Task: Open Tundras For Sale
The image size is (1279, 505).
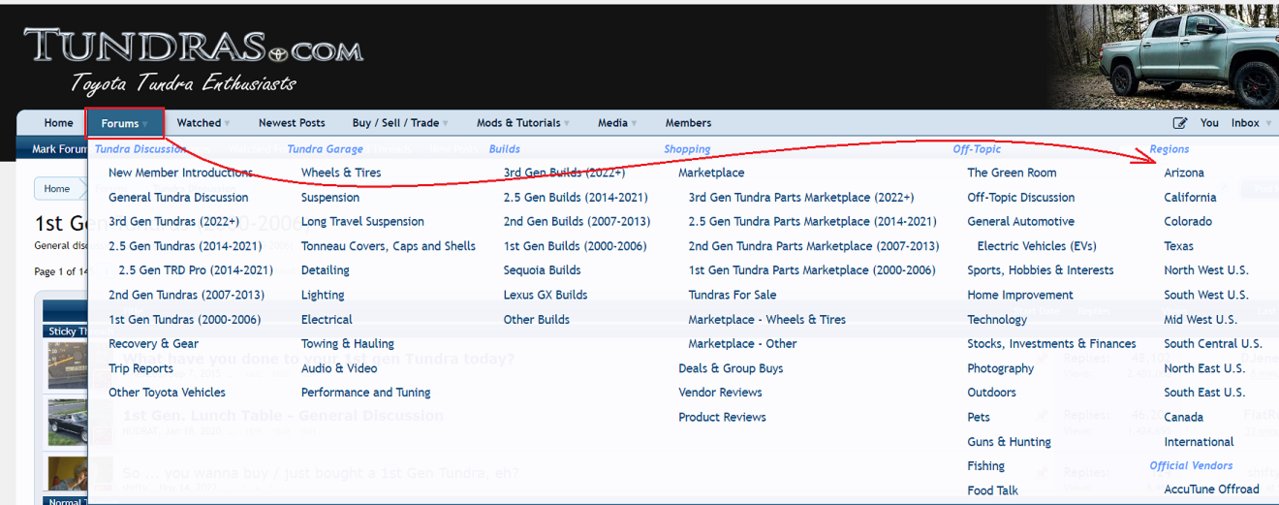Action: pos(732,295)
